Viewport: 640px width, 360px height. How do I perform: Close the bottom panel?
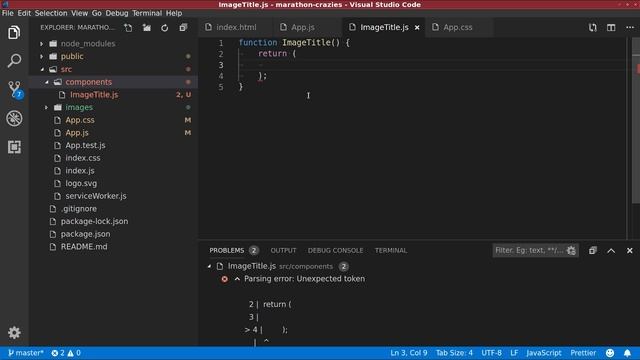pos(630,251)
